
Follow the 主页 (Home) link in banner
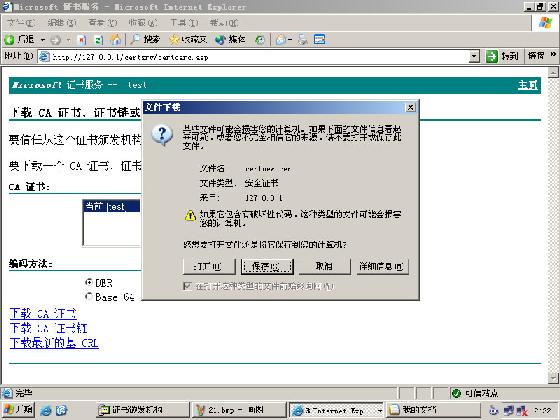(x=528, y=85)
